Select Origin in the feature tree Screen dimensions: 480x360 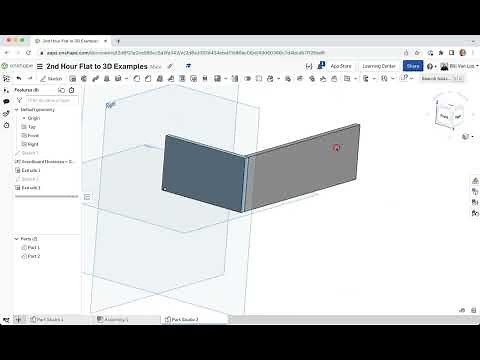pyautogui.click(x=34, y=118)
